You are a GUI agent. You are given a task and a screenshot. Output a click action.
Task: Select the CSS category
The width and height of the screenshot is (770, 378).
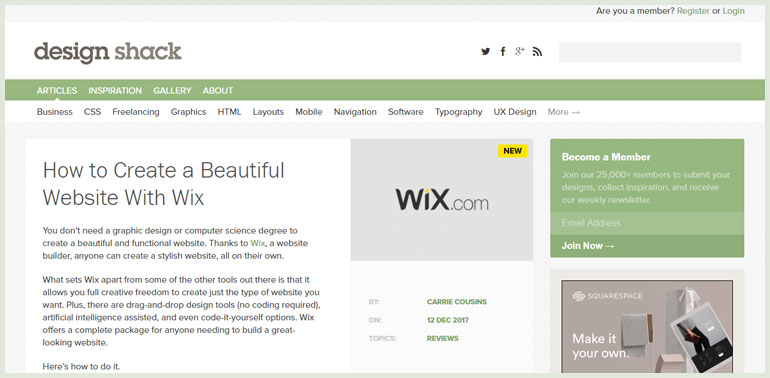click(x=92, y=112)
